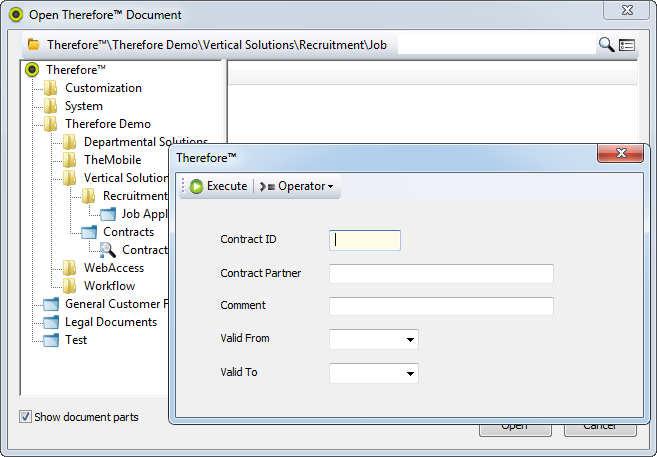Click the search magnifier icon in path bar

tap(606, 45)
